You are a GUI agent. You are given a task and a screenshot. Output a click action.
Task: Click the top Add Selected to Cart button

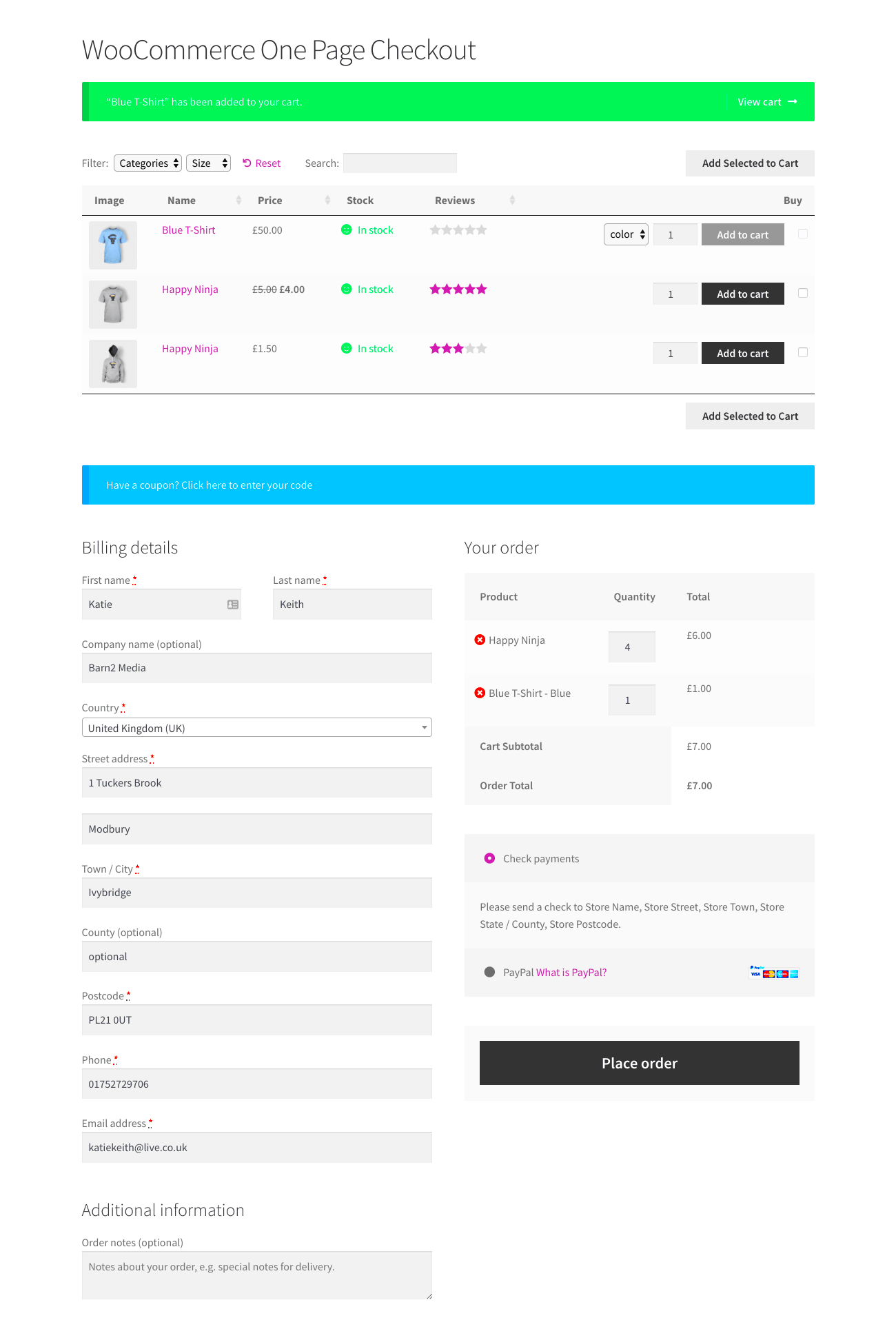[750, 163]
